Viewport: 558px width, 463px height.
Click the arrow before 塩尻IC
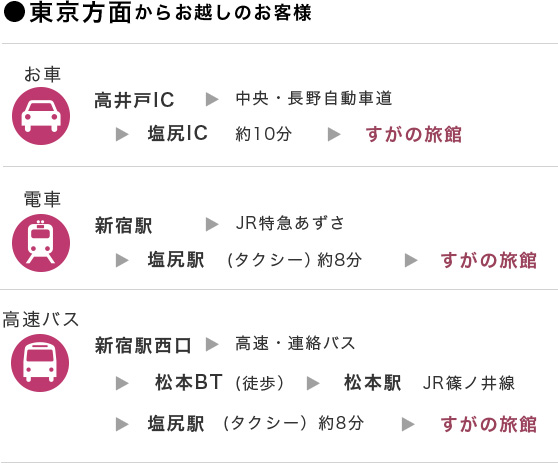tap(122, 134)
